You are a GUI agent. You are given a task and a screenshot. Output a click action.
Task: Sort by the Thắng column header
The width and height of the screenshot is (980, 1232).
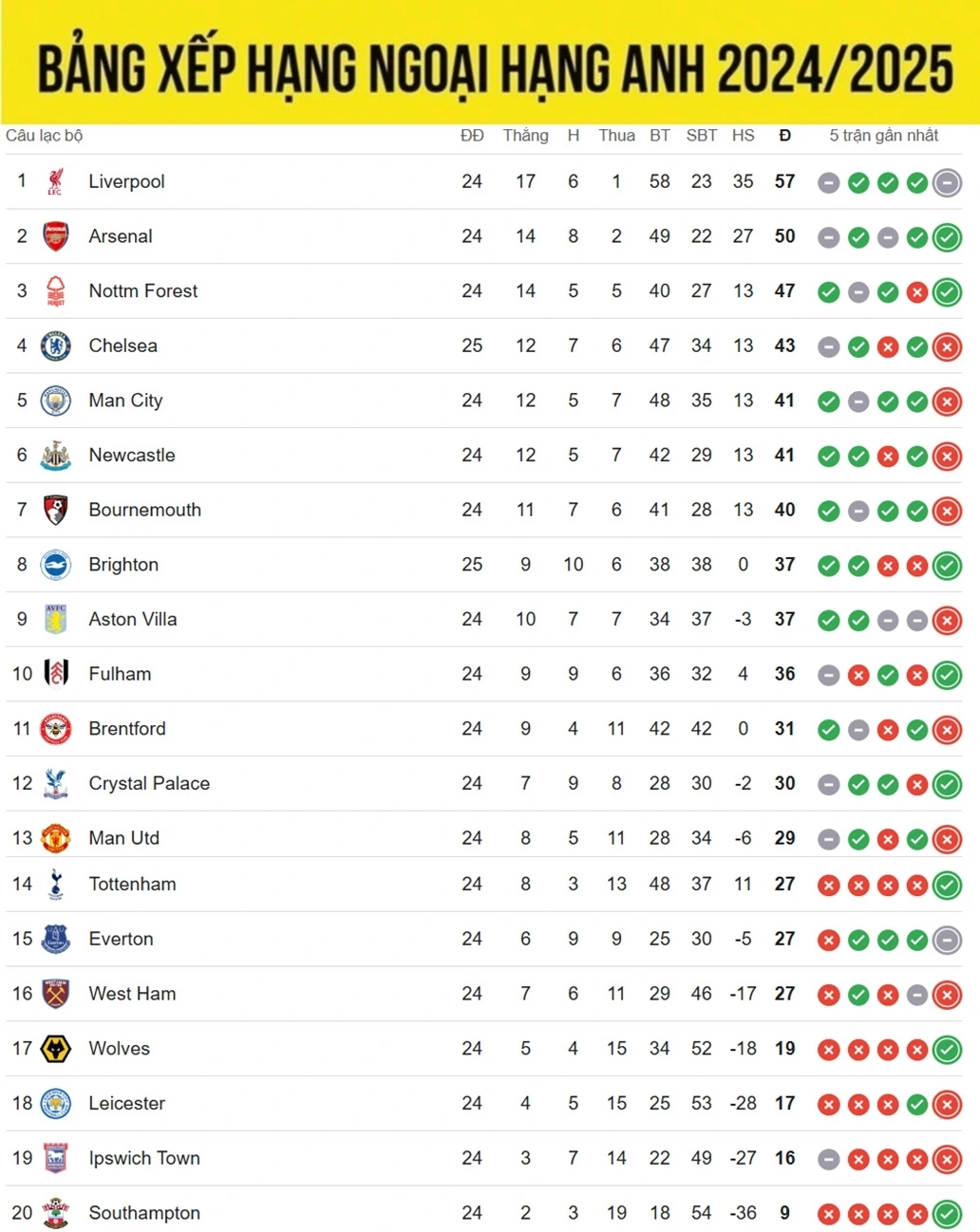point(525,135)
